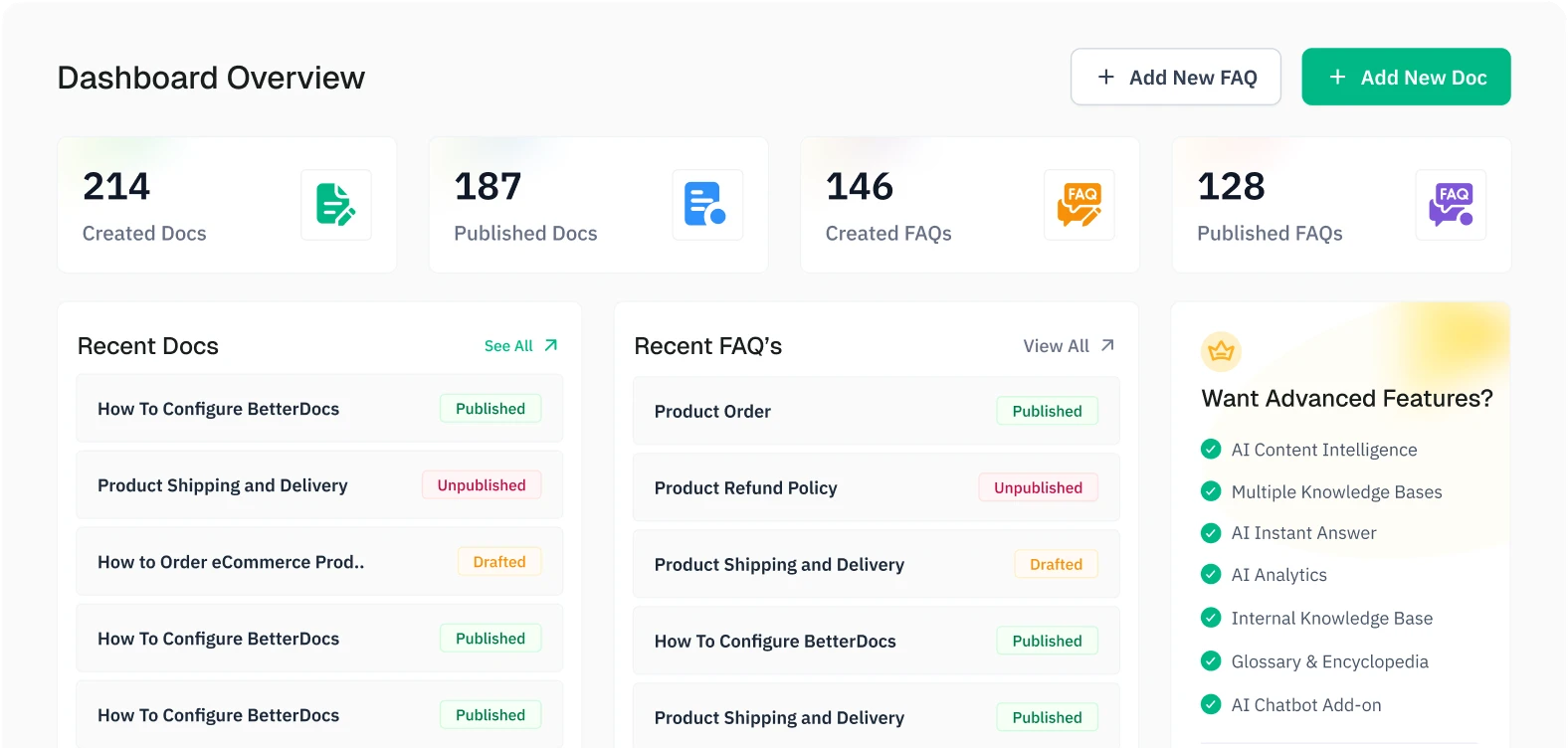Click Unpublished badge in Recent Docs list
The width and height of the screenshot is (1568, 748).
[482, 485]
